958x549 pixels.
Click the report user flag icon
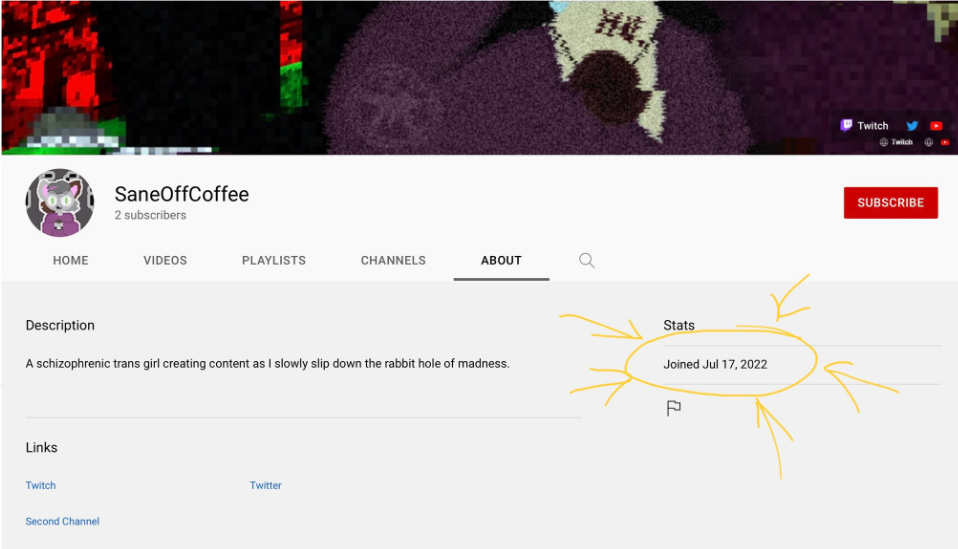point(673,408)
